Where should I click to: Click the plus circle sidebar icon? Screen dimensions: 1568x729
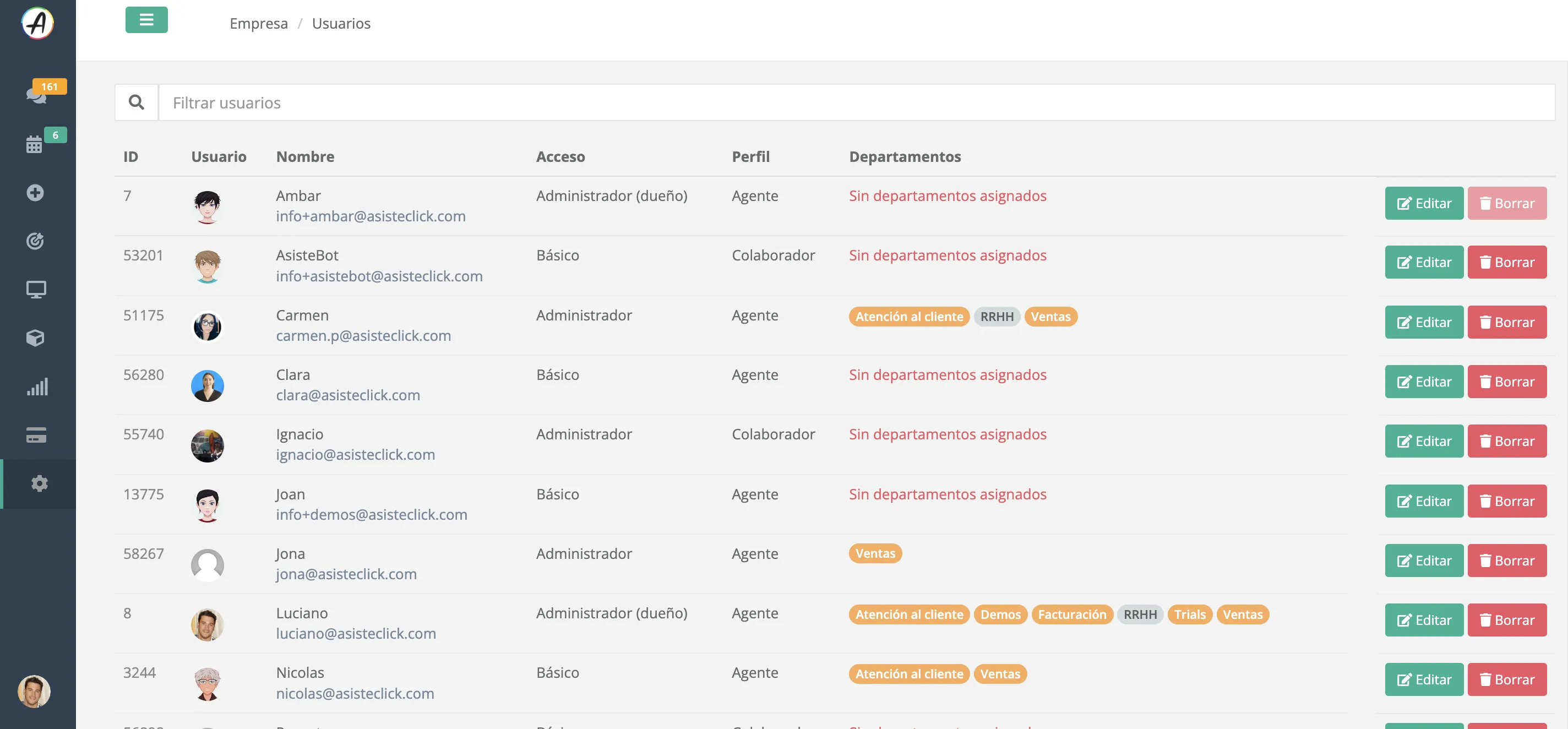pyautogui.click(x=35, y=192)
